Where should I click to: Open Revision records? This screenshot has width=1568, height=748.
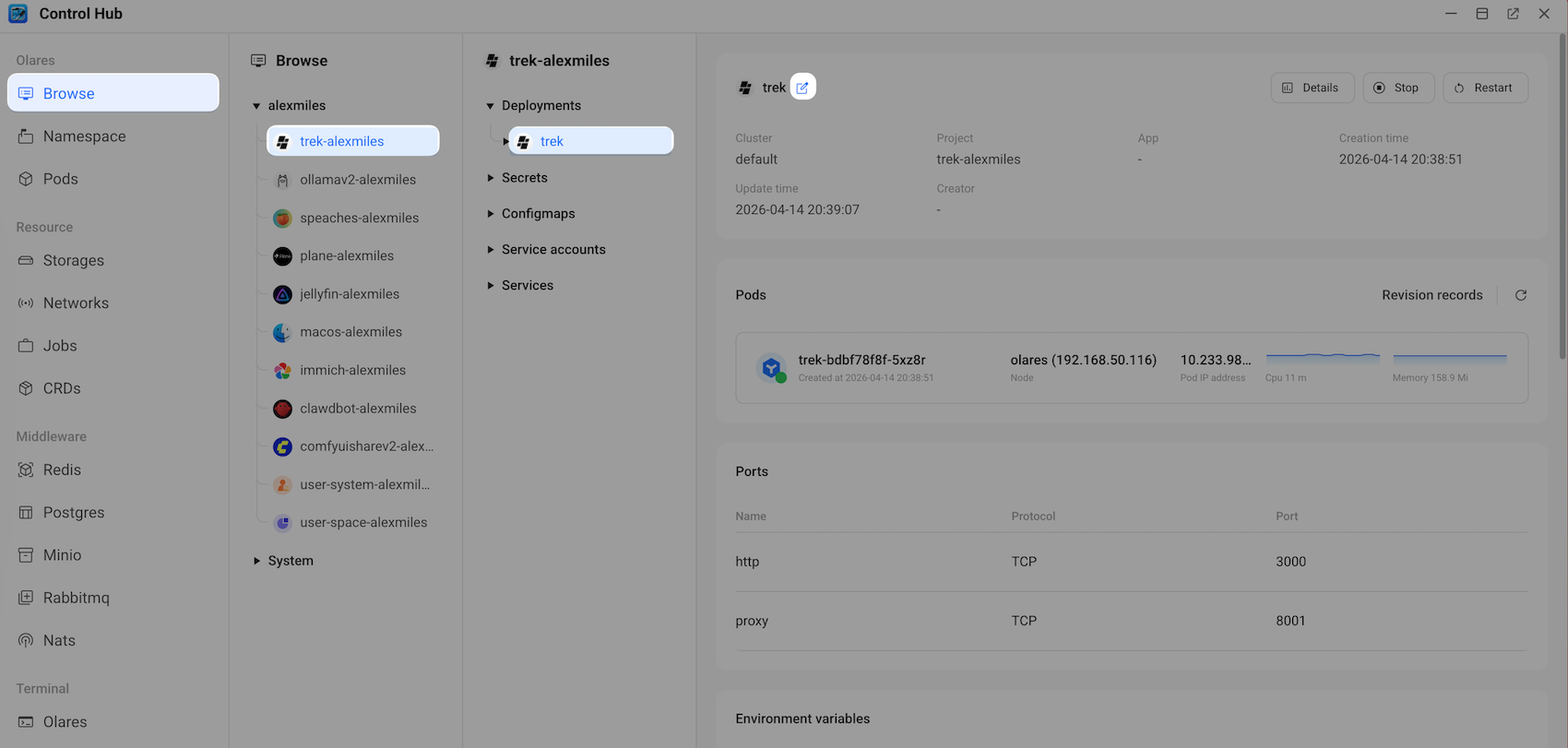pos(1431,295)
